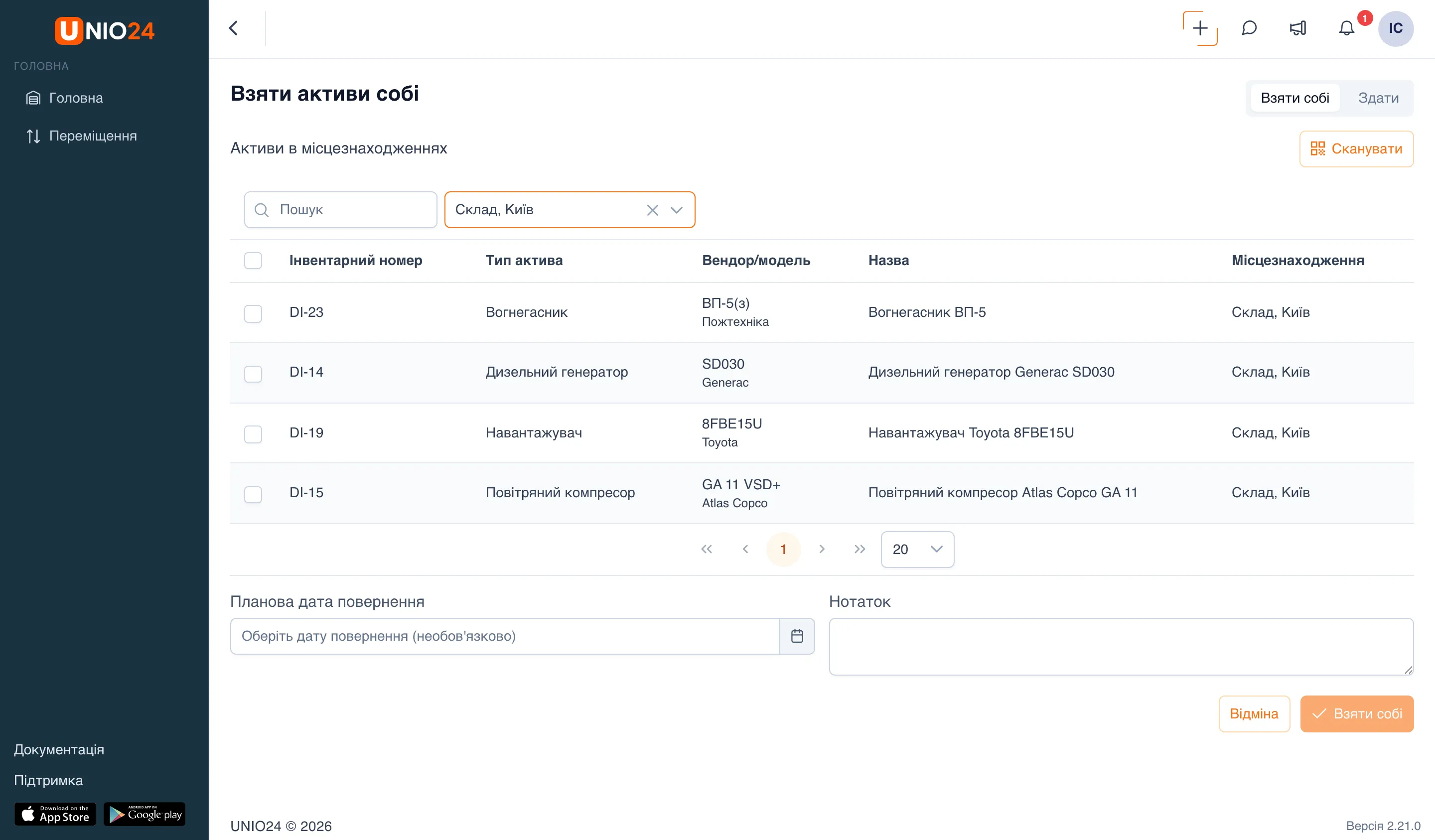Open the chat bubble icon

[1249, 28]
